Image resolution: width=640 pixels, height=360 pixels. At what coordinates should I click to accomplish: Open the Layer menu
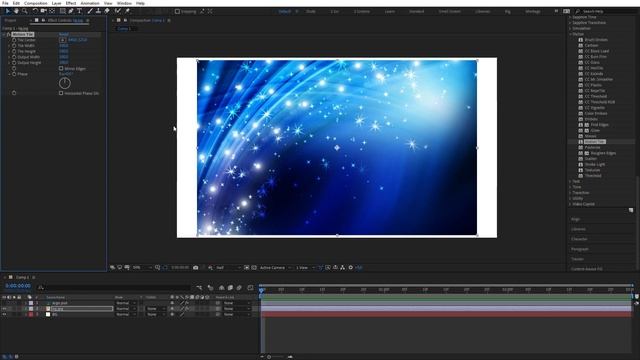(56, 3)
